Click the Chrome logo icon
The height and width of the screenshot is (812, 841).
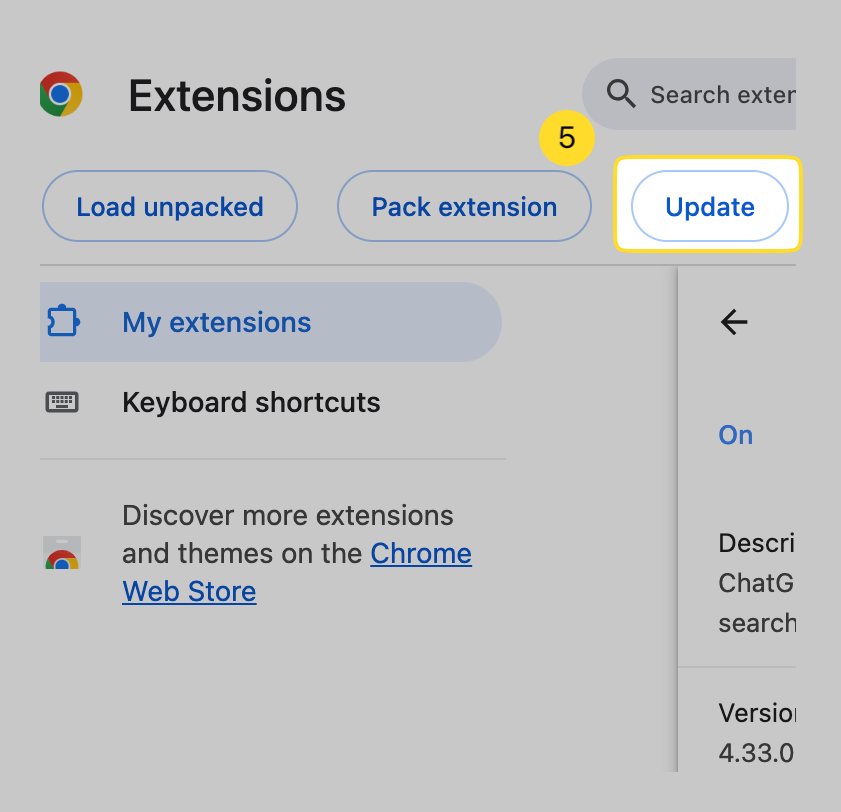point(61,95)
